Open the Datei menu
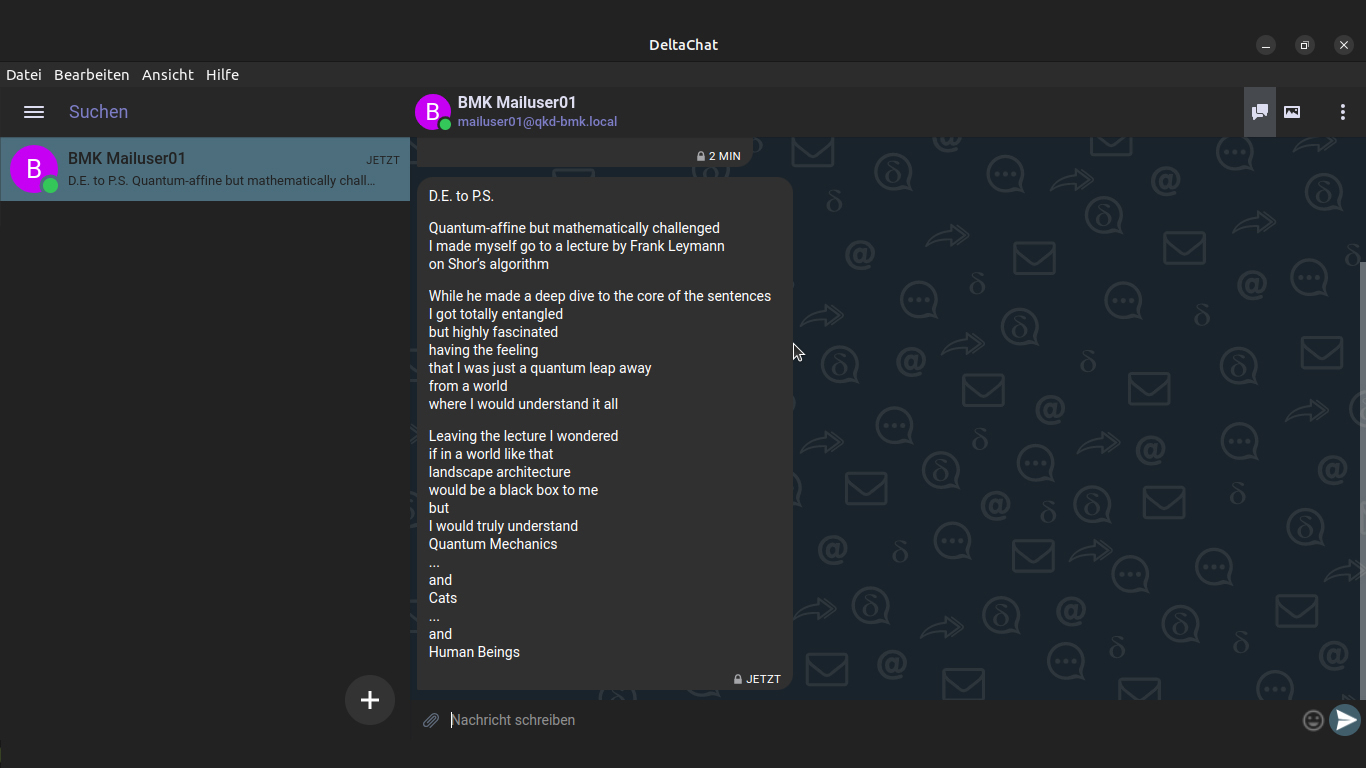This screenshot has width=1366, height=768. pos(24,75)
